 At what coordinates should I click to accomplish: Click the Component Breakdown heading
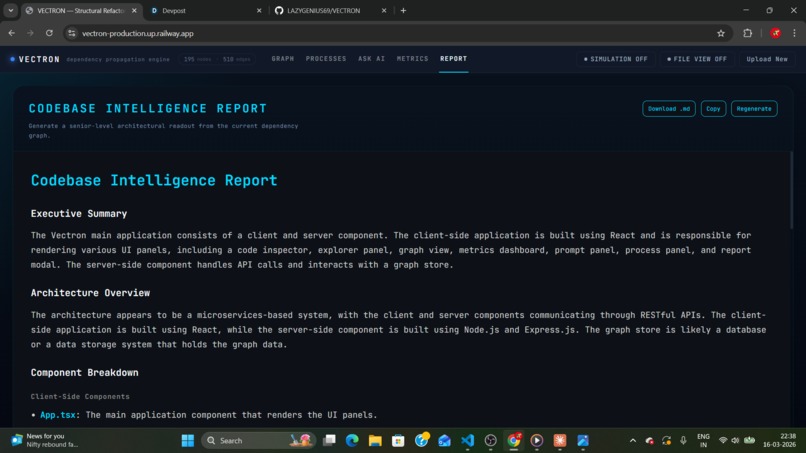[84, 373]
